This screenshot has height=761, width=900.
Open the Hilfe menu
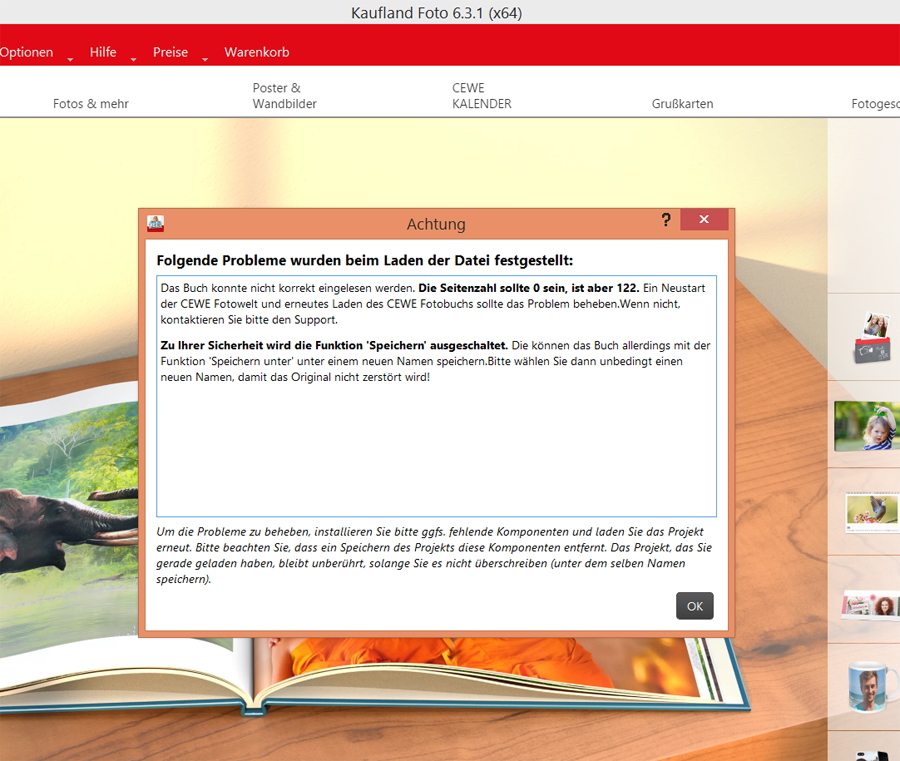pos(103,52)
